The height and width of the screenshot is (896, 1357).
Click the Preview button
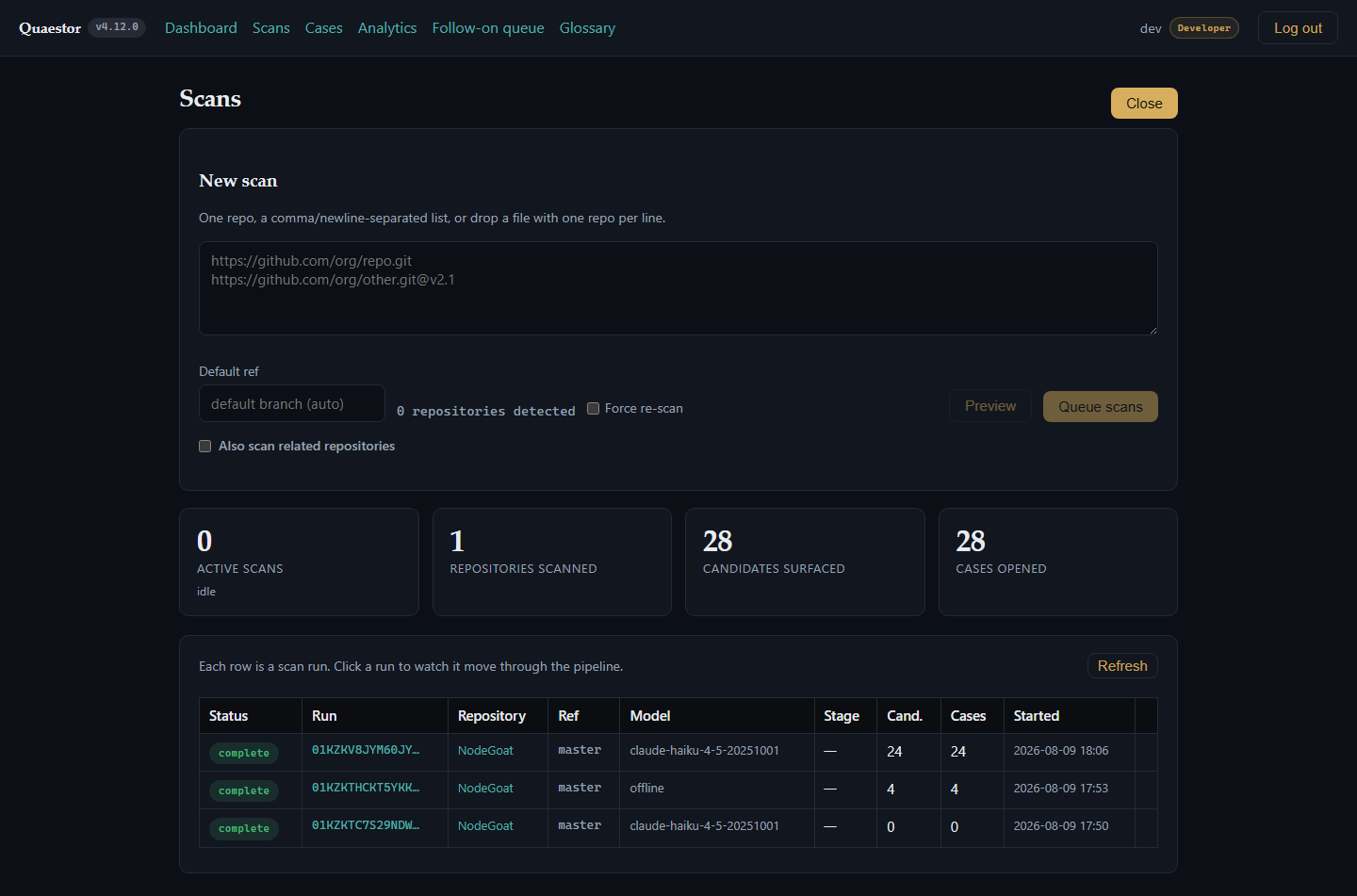990,406
